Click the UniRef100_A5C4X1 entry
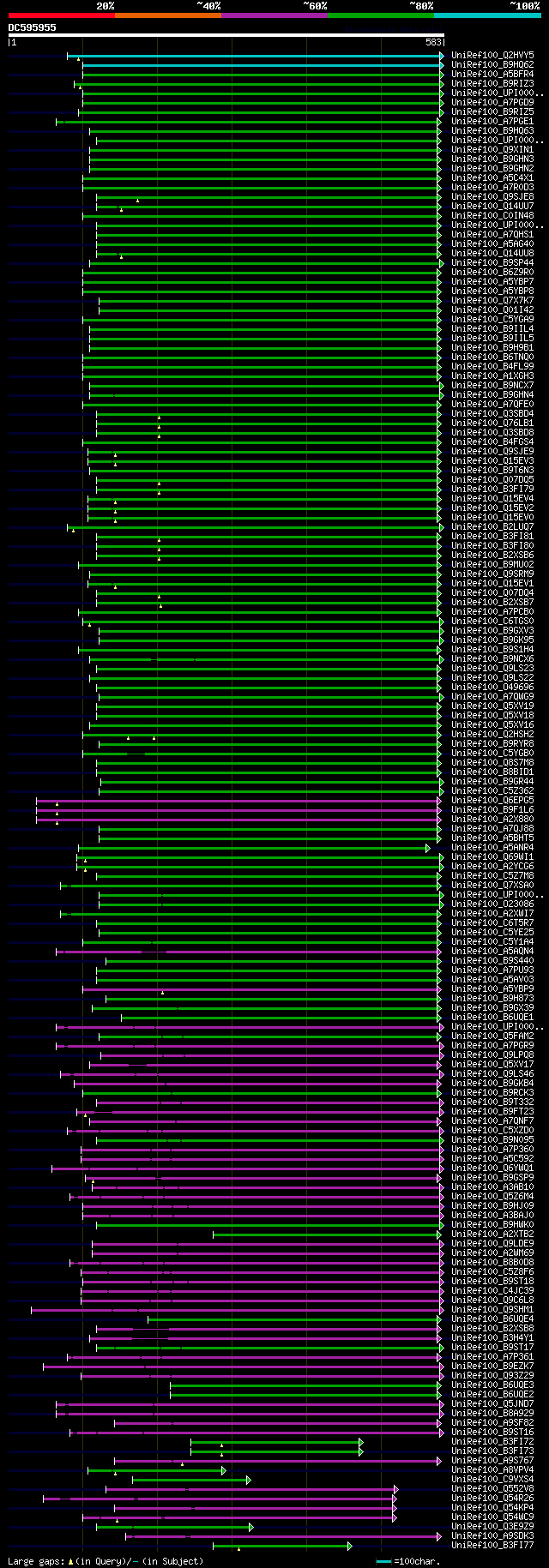549x1568 pixels. pos(492,178)
